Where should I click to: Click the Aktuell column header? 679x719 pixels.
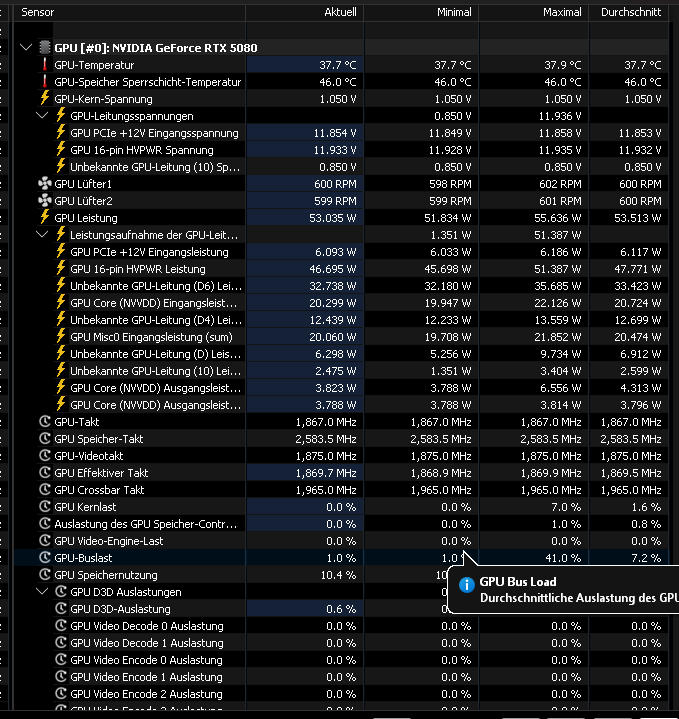tap(305, 12)
